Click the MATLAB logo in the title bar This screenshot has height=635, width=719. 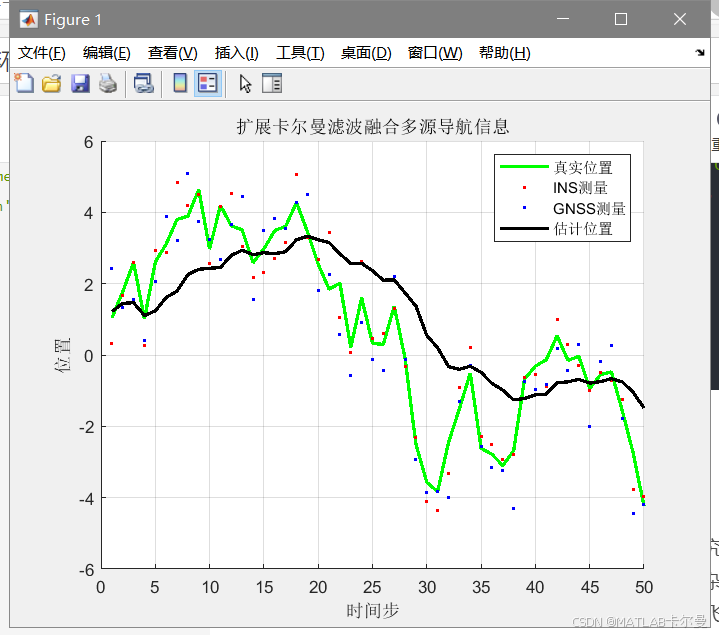[29, 19]
